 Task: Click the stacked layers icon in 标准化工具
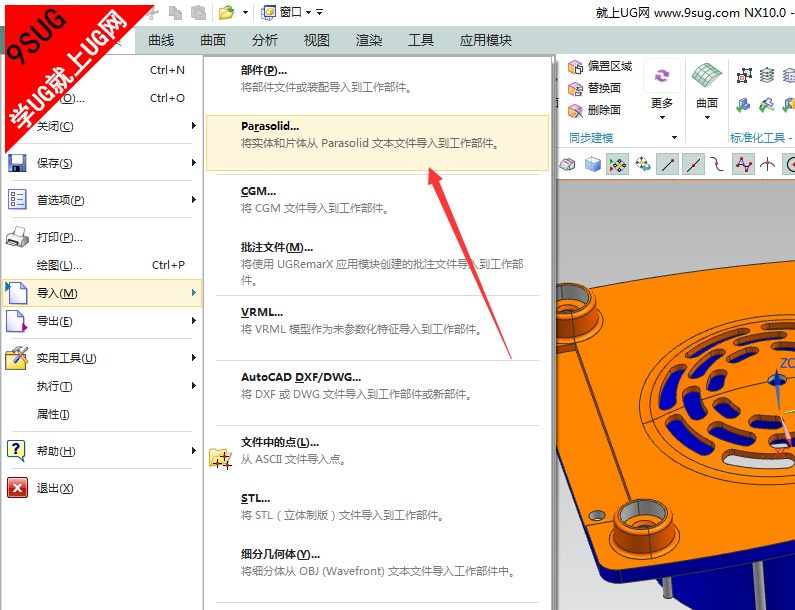767,76
